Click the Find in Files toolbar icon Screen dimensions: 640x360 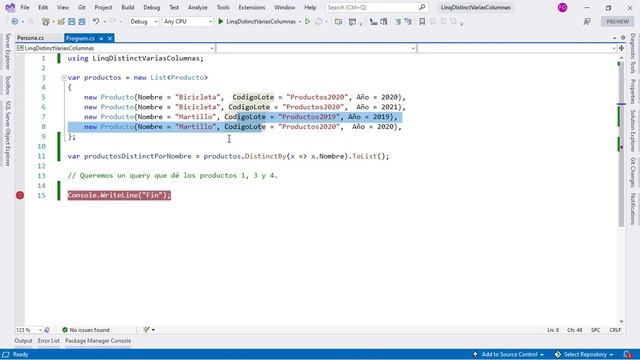[x=338, y=22]
